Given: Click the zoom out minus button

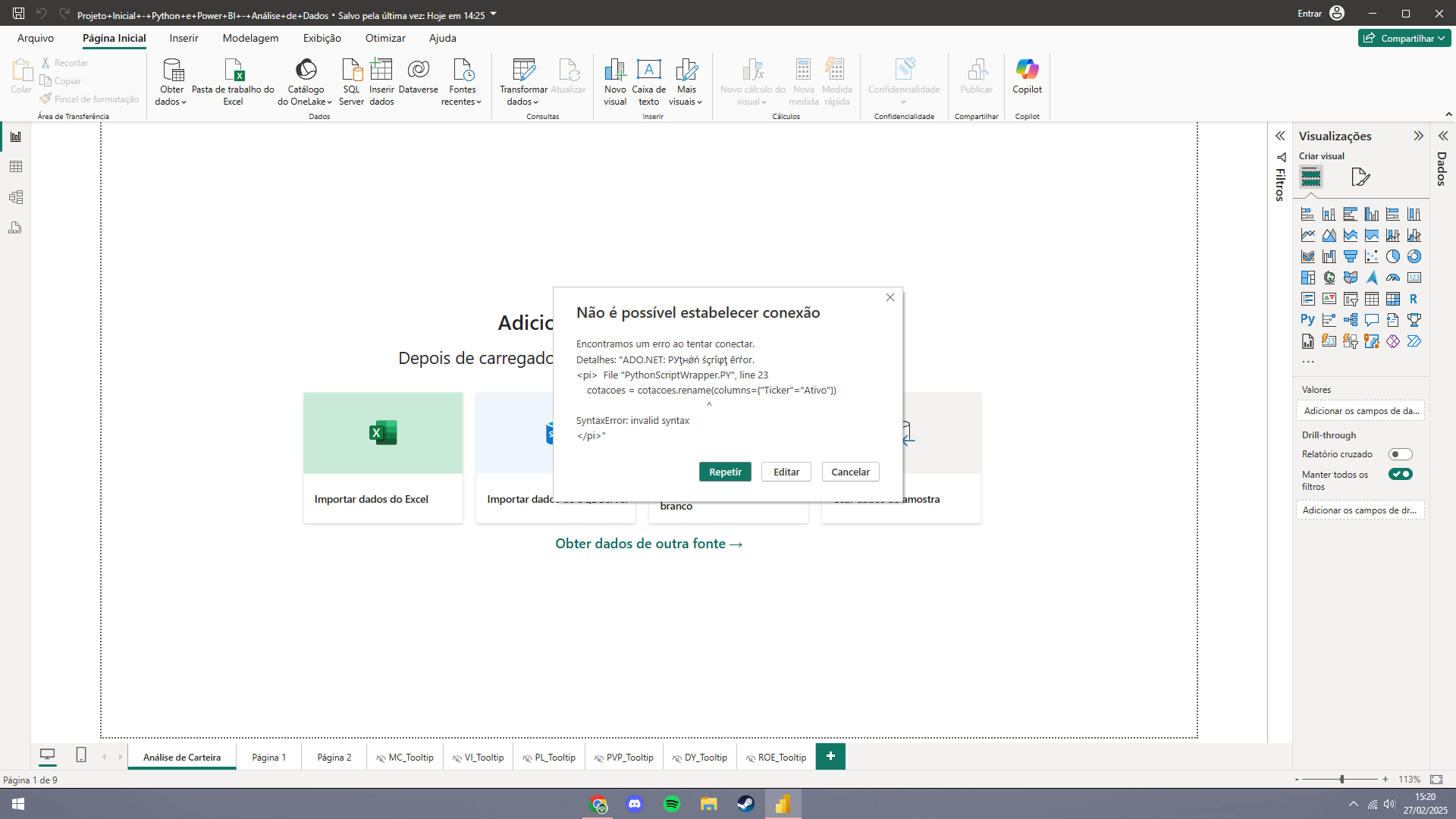Looking at the screenshot, I should click(x=1297, y=779).
